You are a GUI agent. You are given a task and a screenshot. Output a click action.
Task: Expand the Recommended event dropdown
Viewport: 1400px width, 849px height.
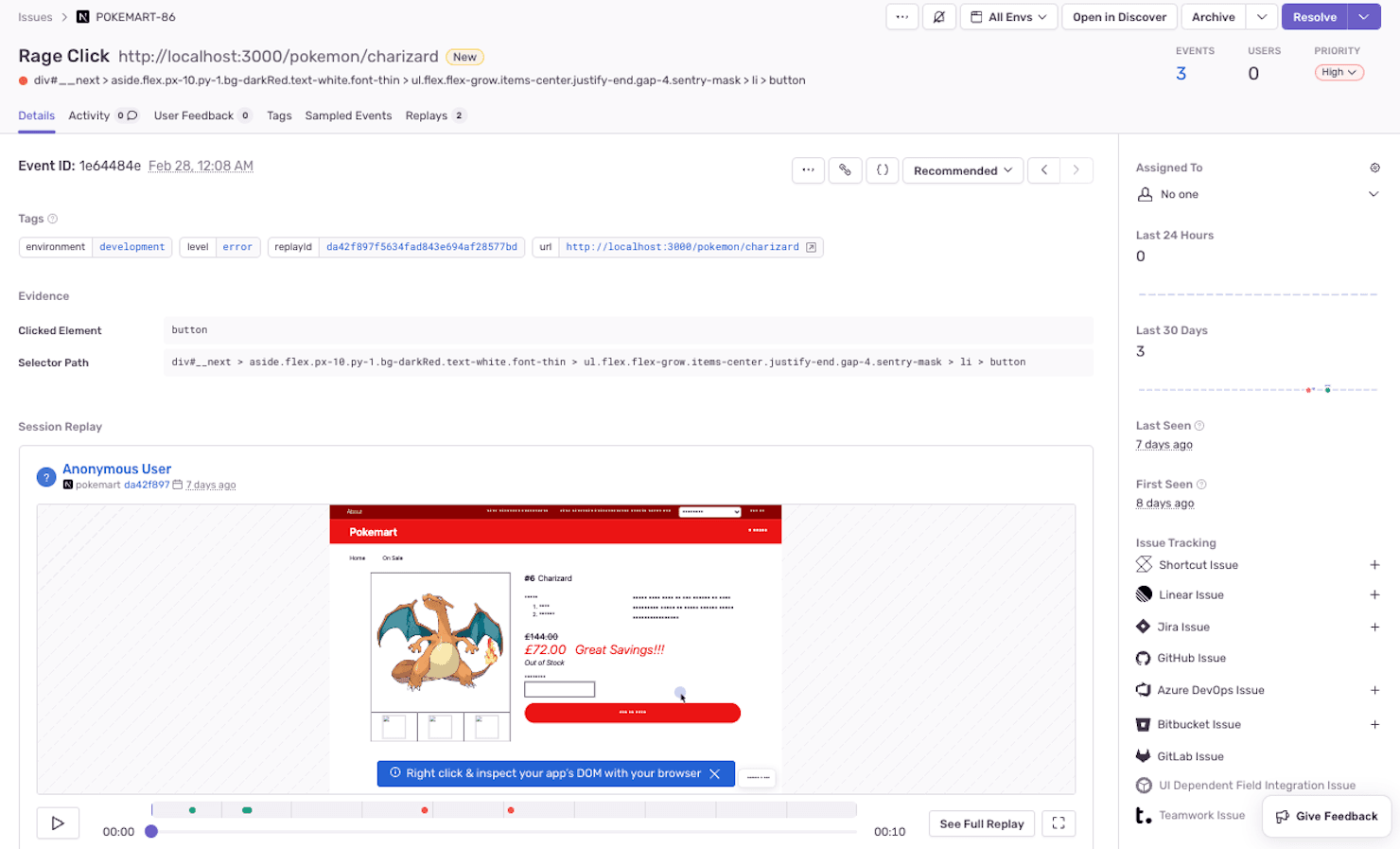962,170
